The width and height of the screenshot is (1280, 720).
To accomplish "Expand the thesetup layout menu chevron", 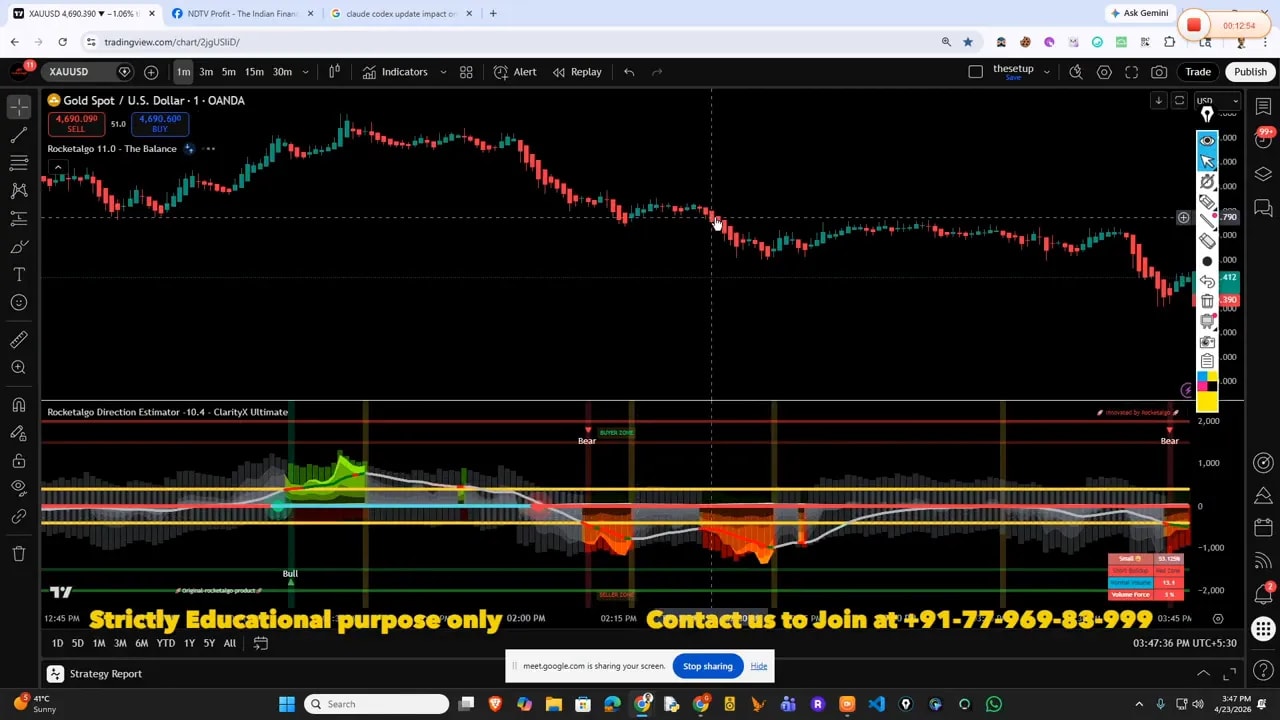I will pyautogui.click(x=1046, y=72).
